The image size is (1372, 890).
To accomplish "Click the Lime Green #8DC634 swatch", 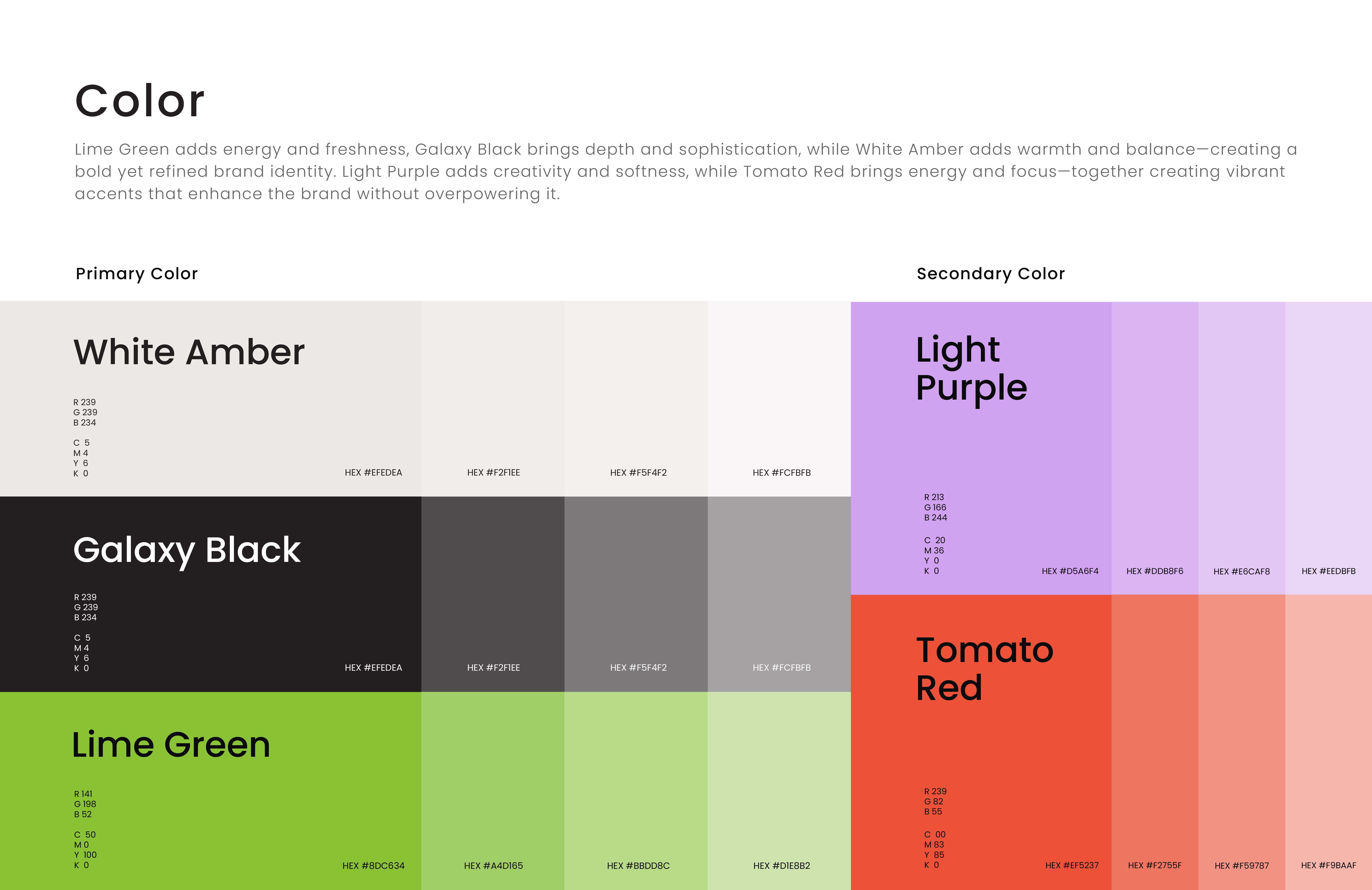I will 210,791.
